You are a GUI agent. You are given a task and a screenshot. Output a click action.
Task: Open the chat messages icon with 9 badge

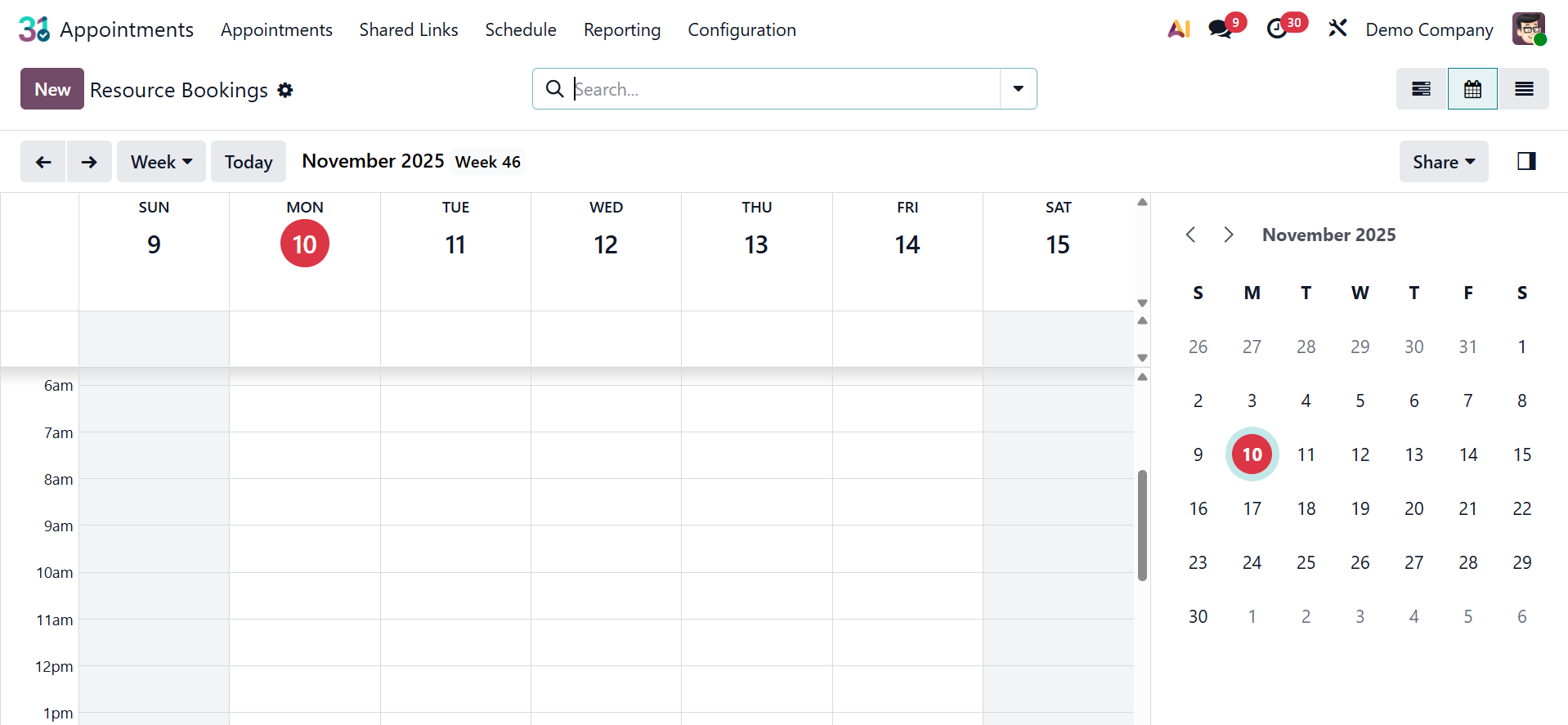tap(1221, 29)
